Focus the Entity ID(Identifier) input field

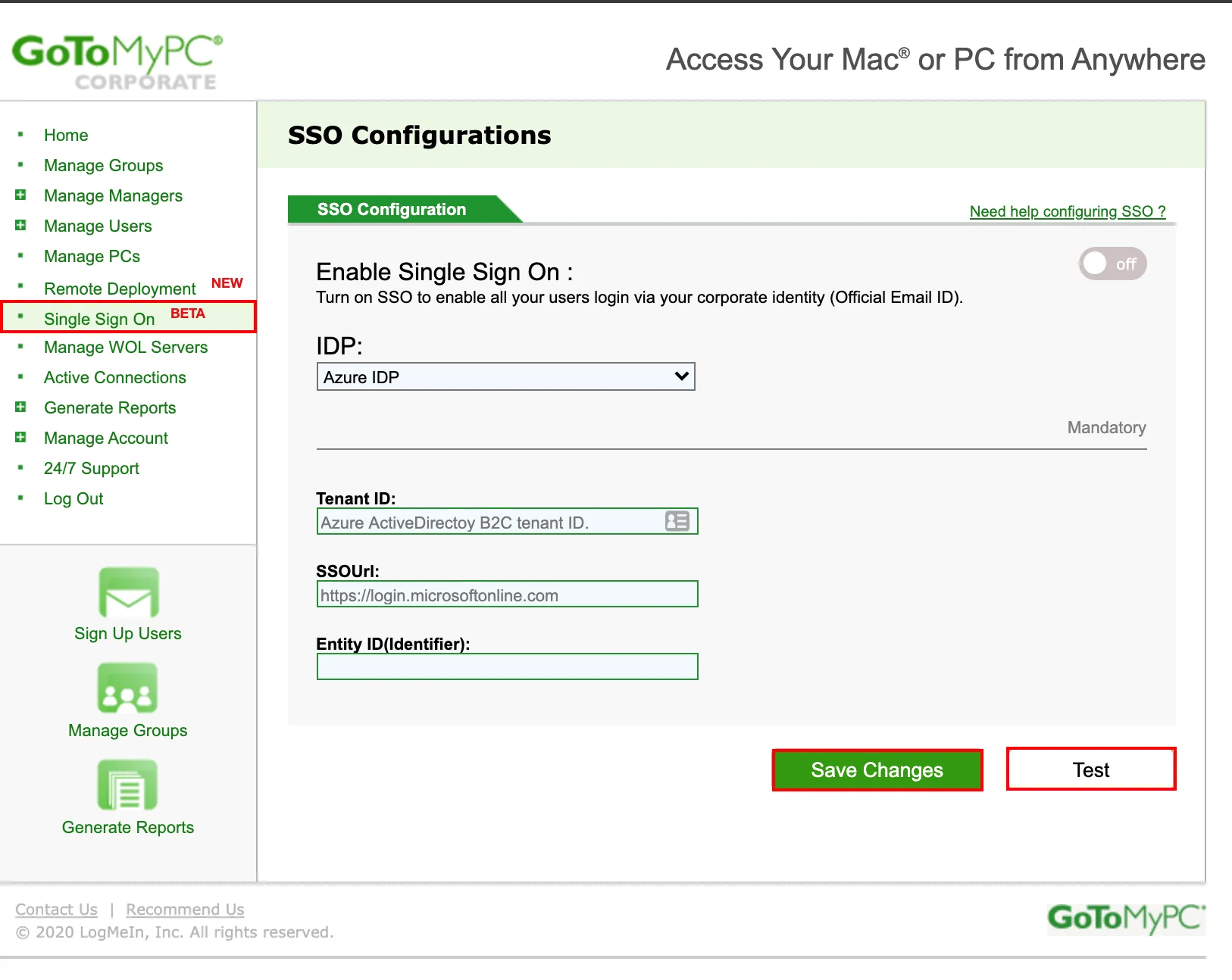507,666
